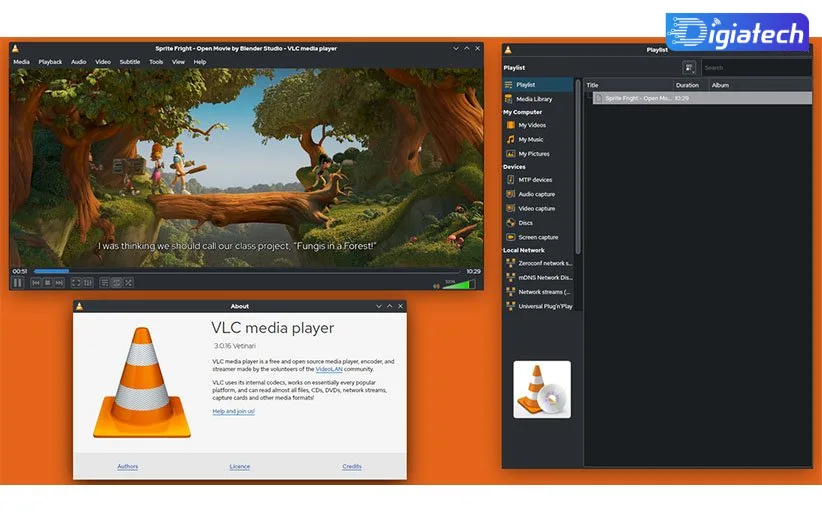The height and width of the screenshot is (522, 822).
Task: Select Network streams item
Action: [538, 292]
